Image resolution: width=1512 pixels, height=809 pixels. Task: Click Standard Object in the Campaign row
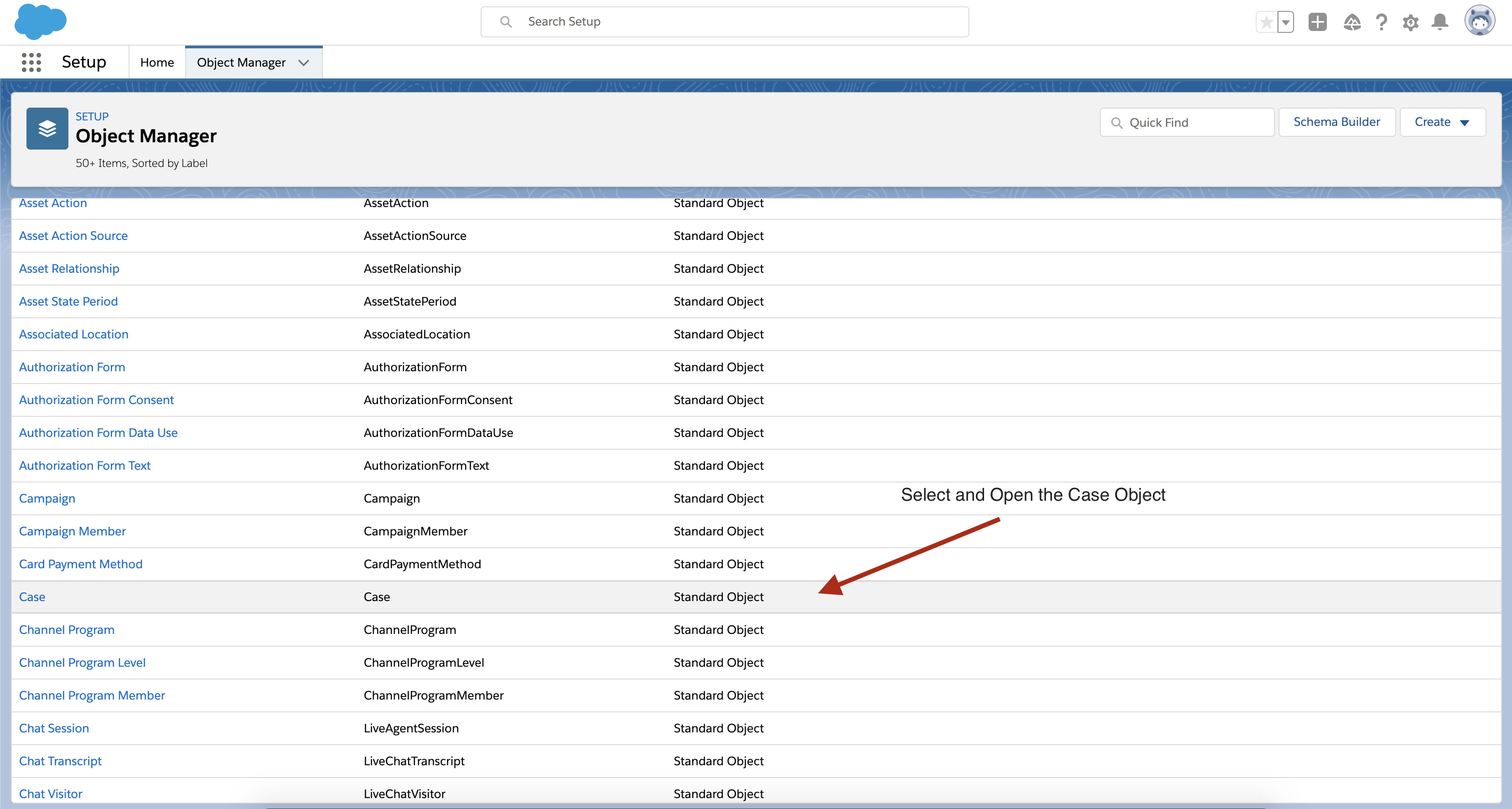coord(719,498)
